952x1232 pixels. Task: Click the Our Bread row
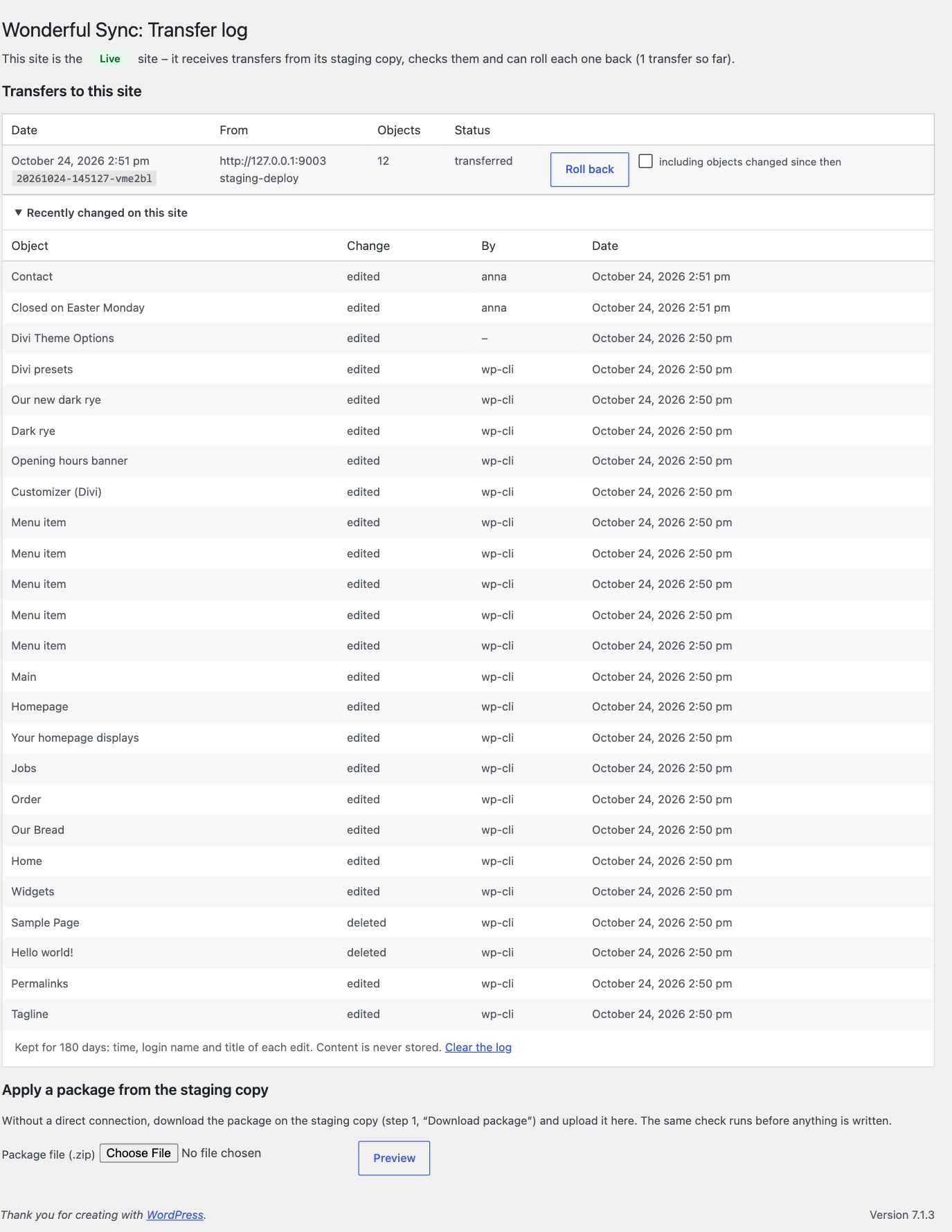468,830
